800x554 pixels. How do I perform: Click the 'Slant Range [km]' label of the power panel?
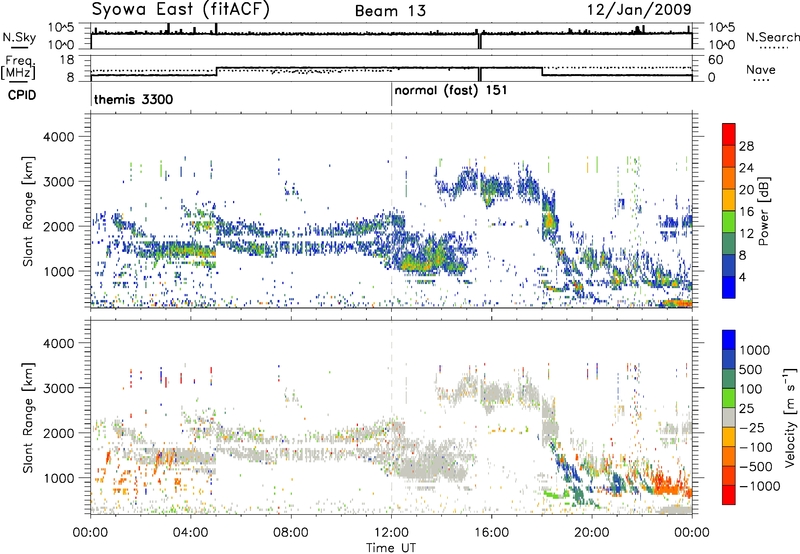[28, 211]
